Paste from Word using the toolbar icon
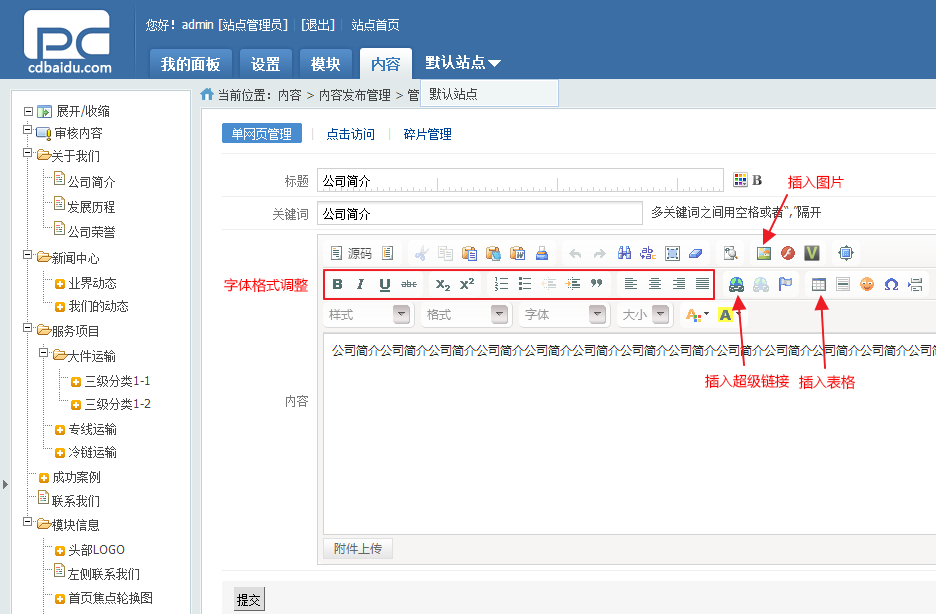This screenshot has width=936, height=614. [x=518, y=254]
